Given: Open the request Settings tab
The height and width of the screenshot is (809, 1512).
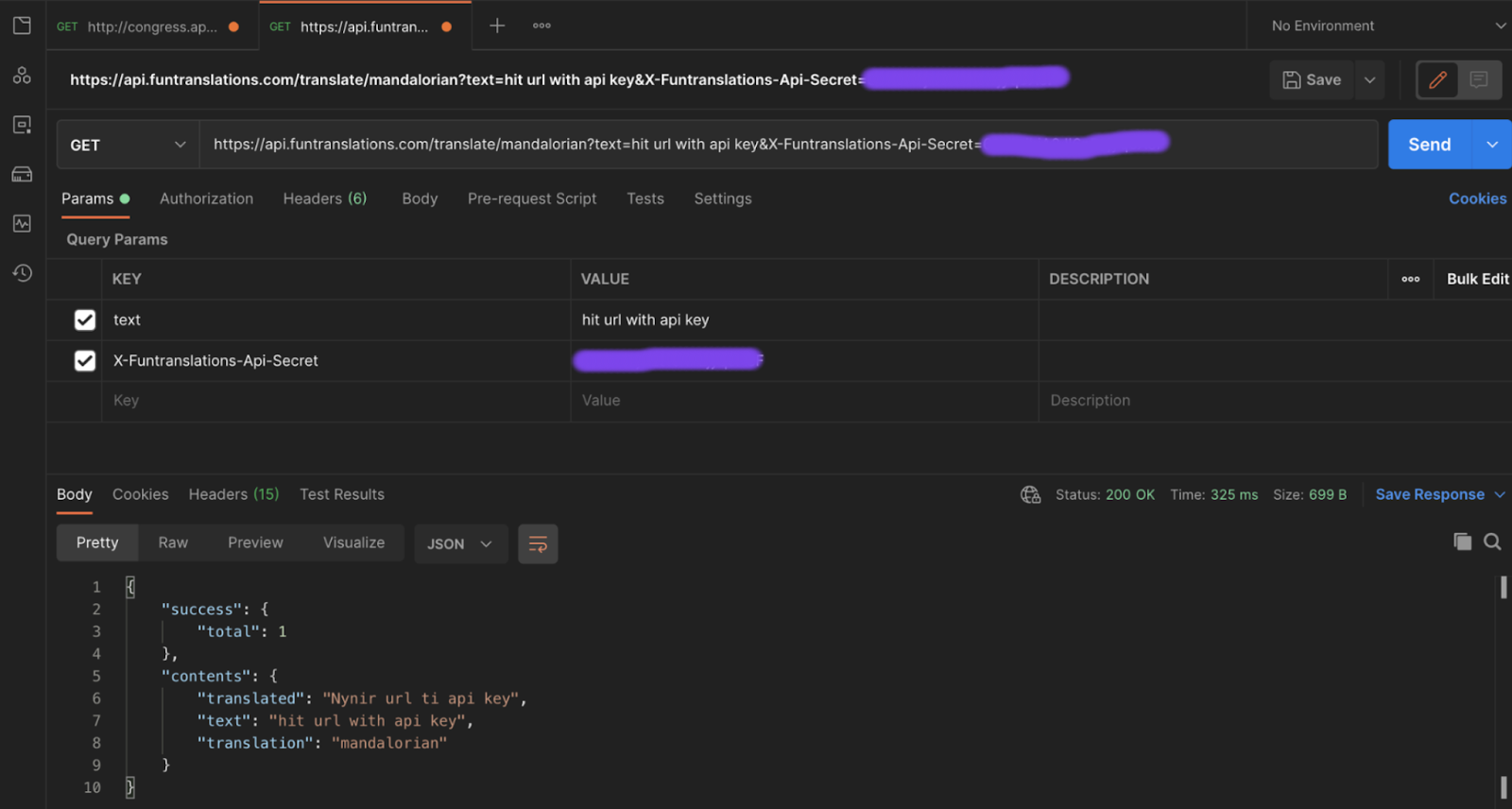Looking at the screenshot, I should (723, 198).
